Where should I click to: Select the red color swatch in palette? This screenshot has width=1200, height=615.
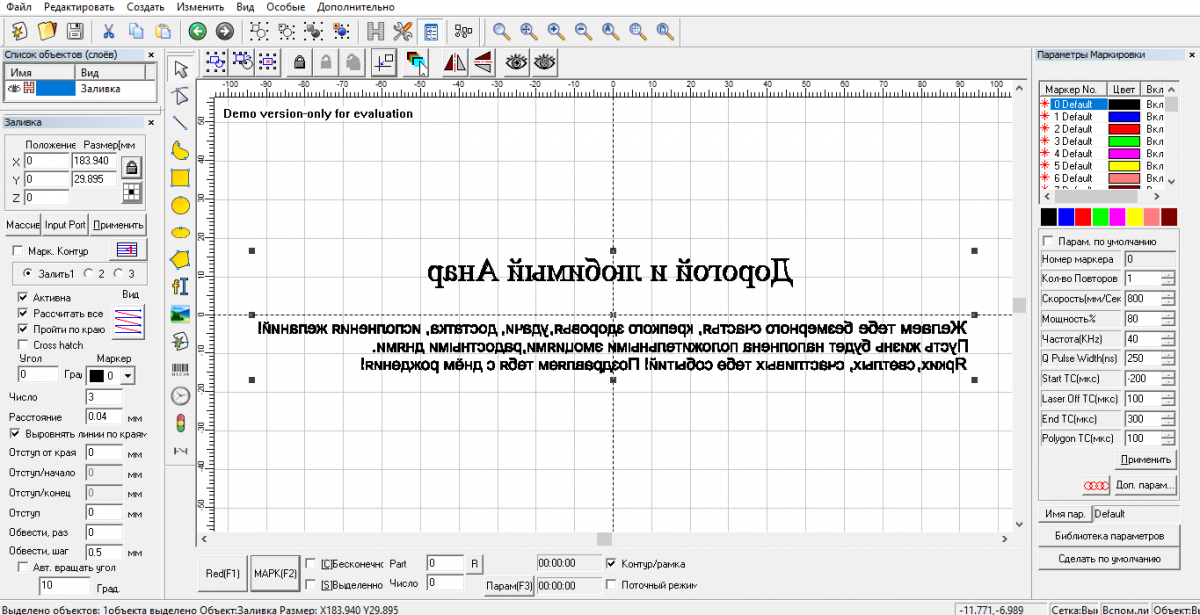(x=1083, y=217)
